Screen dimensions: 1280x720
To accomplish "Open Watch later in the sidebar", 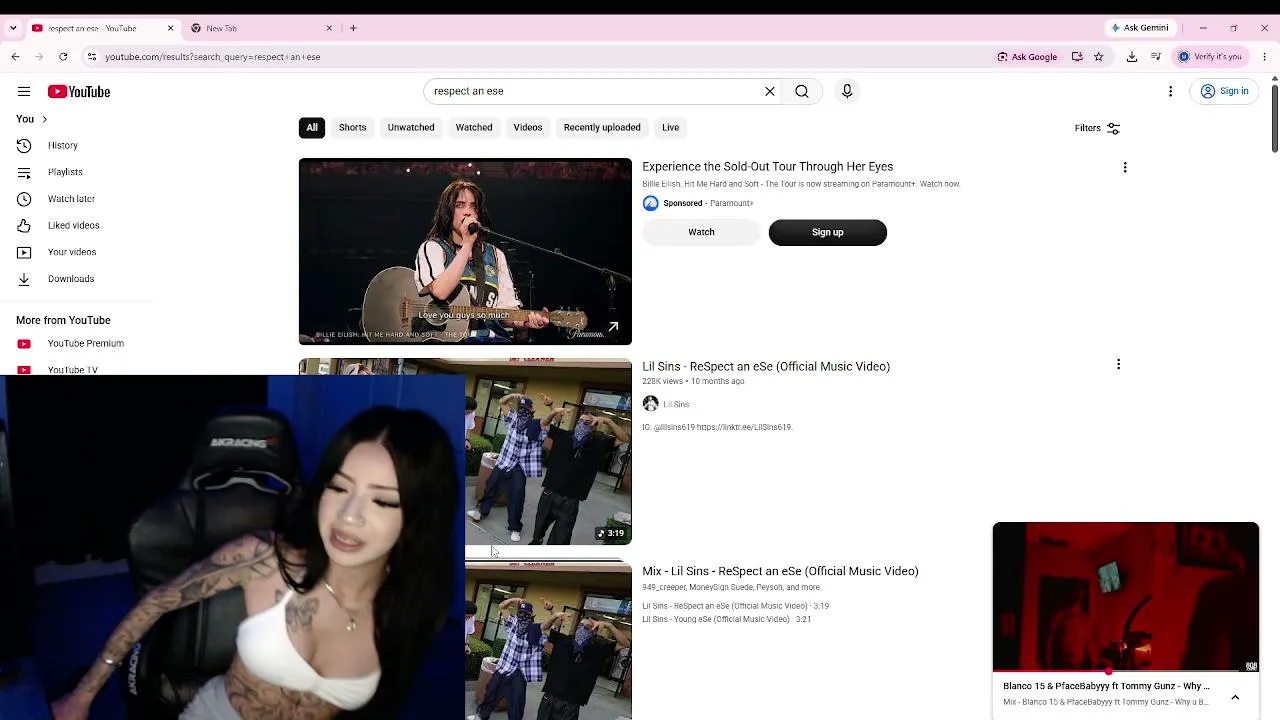I will tap(71, 199).
